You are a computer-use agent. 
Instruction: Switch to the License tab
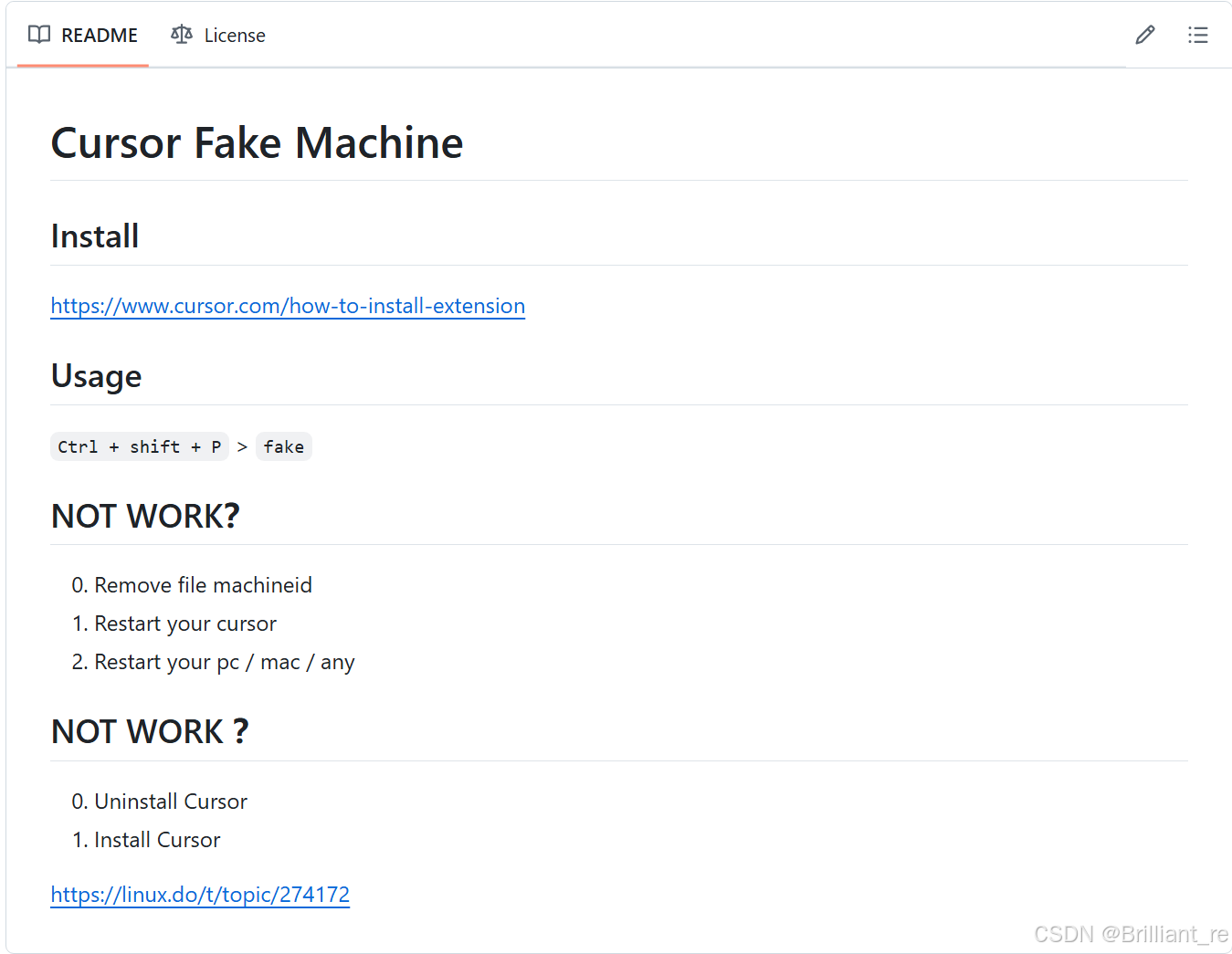pos(218,36)
